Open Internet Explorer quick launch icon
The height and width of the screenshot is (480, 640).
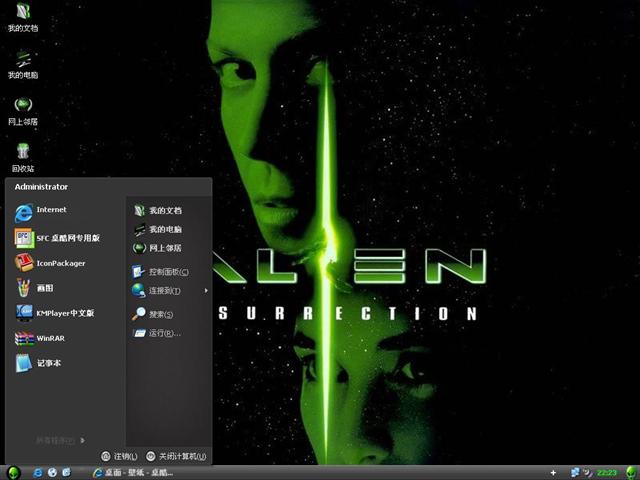[38, 473]
